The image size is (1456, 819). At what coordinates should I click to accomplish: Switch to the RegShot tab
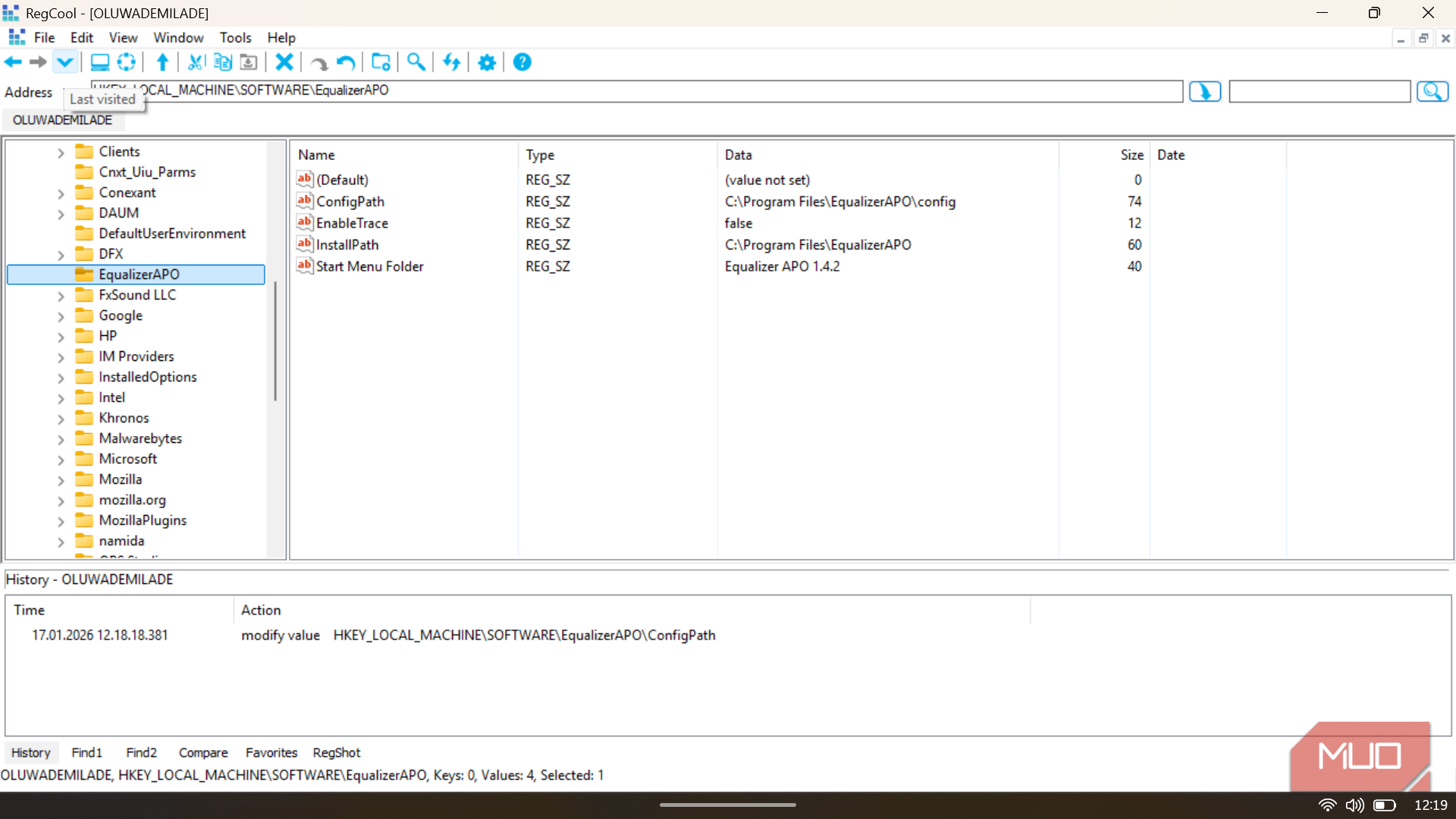pyautogui.click(x=337, y=752)
